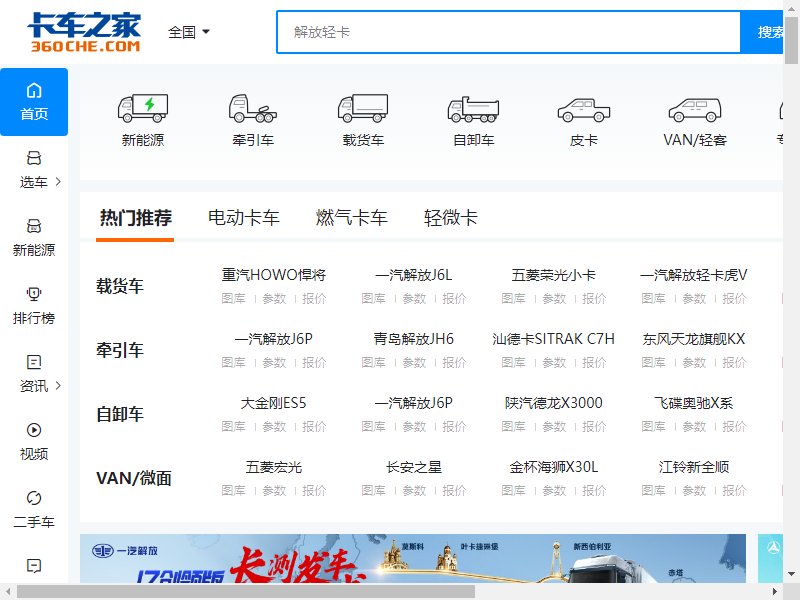Expand the 选车 chevron arrow
This screenshot has height=600, width=800.
(58, 181)
